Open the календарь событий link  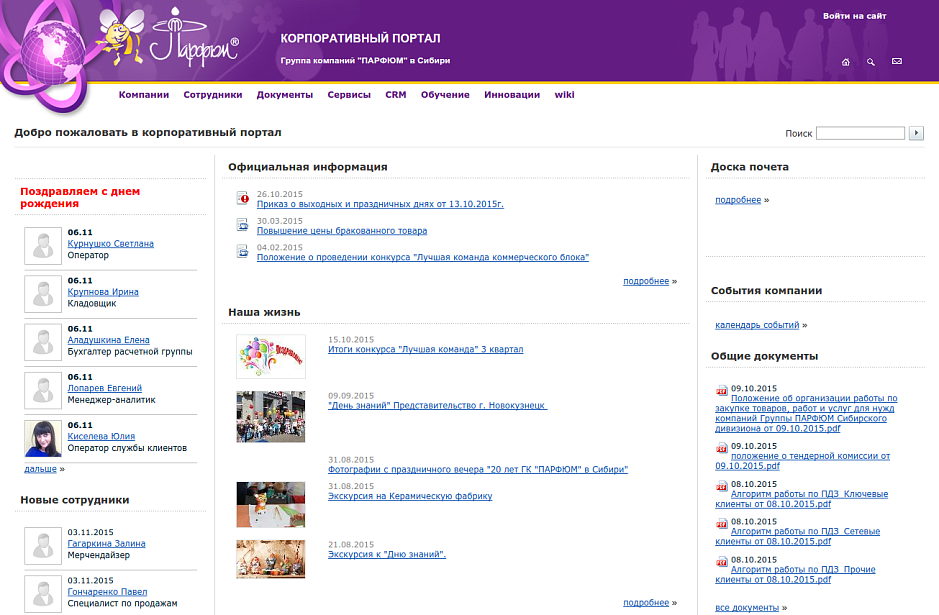757,325
